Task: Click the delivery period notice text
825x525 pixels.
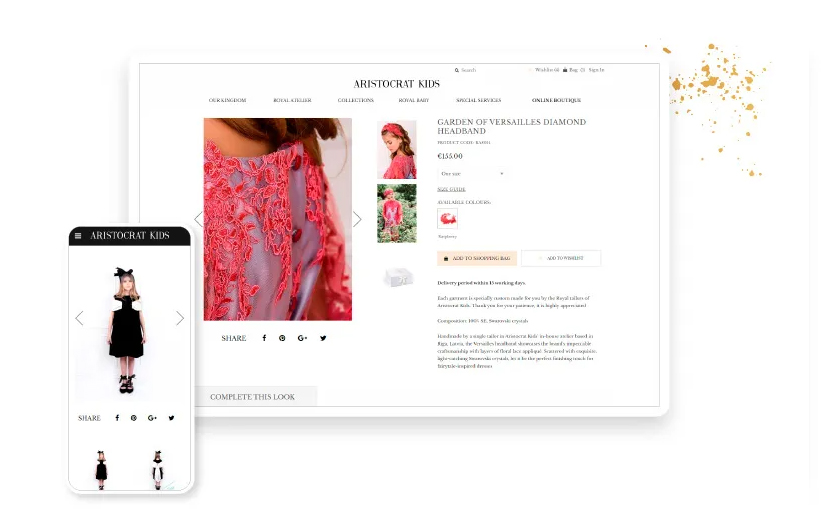Action: [481, 283]
